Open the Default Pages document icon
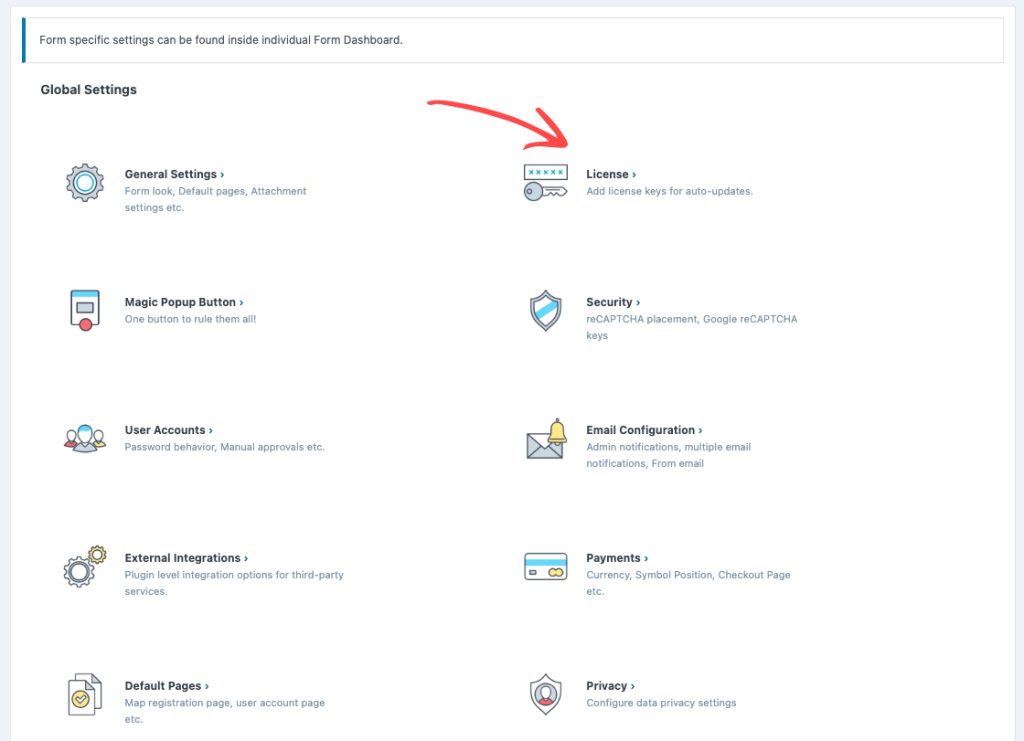This screenshot has width=1024, height=741. coord(85,694)
